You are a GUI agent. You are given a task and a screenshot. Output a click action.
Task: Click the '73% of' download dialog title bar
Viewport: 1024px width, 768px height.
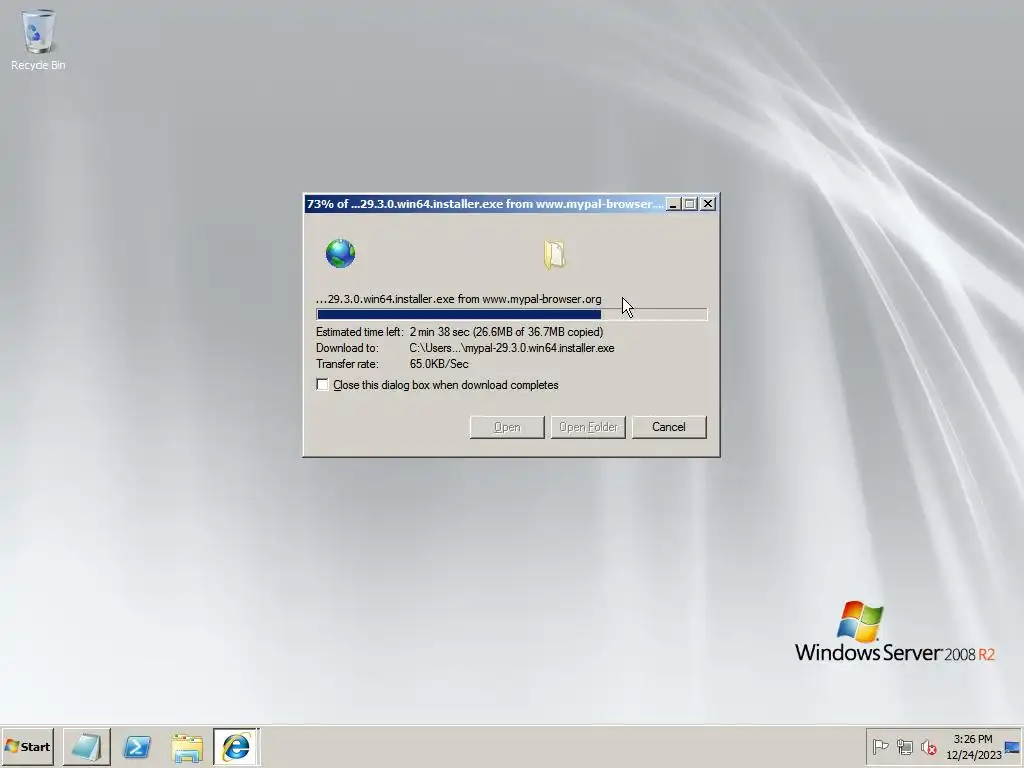(485, 204)
